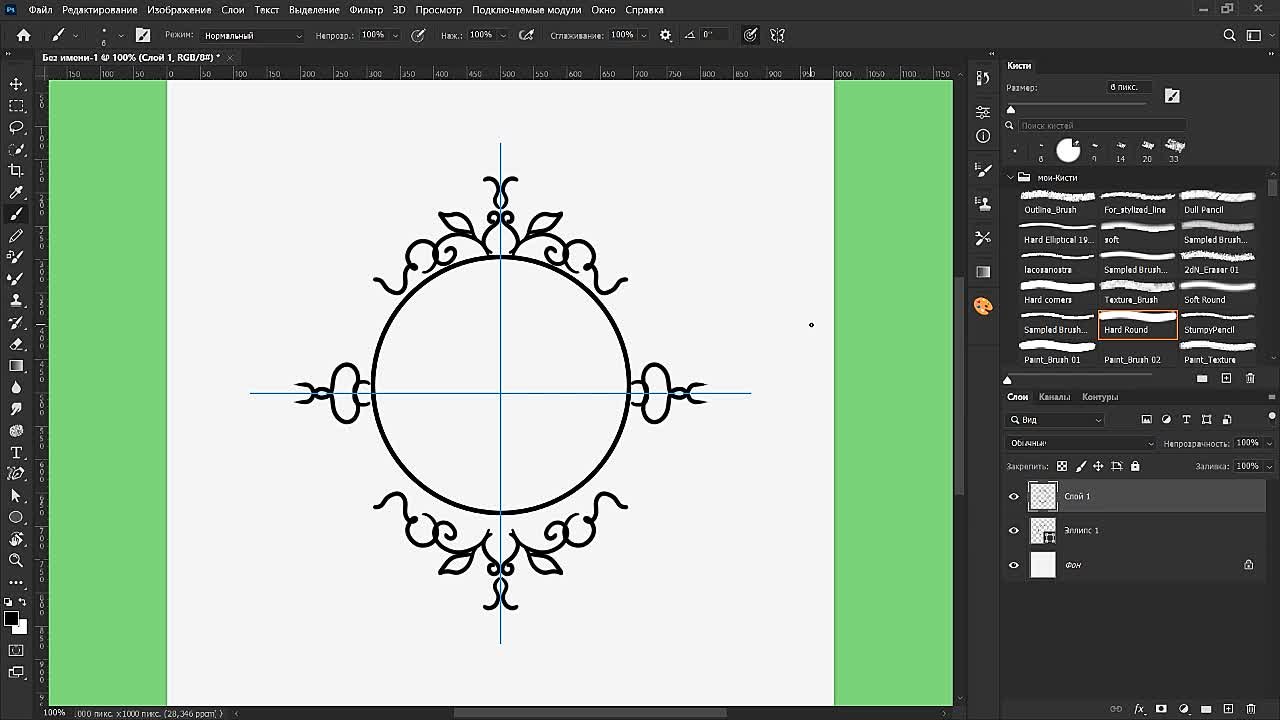Image resolution: width=1280 pixels, height=720 pixels.
Task: Select the Move tool at the top of the toolbar
Action: point(16,83)
